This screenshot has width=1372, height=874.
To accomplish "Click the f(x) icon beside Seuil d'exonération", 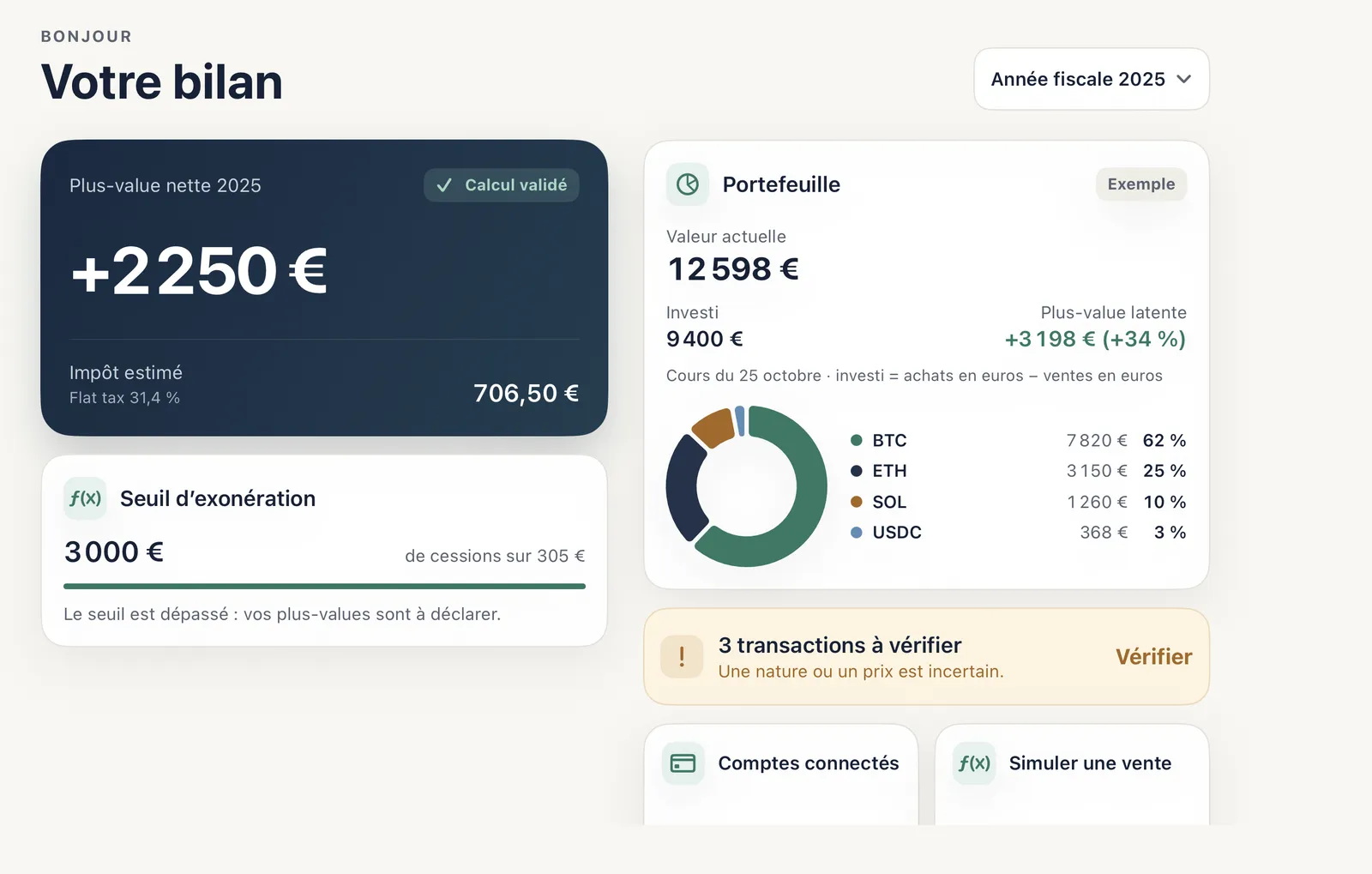I will 85,498.
